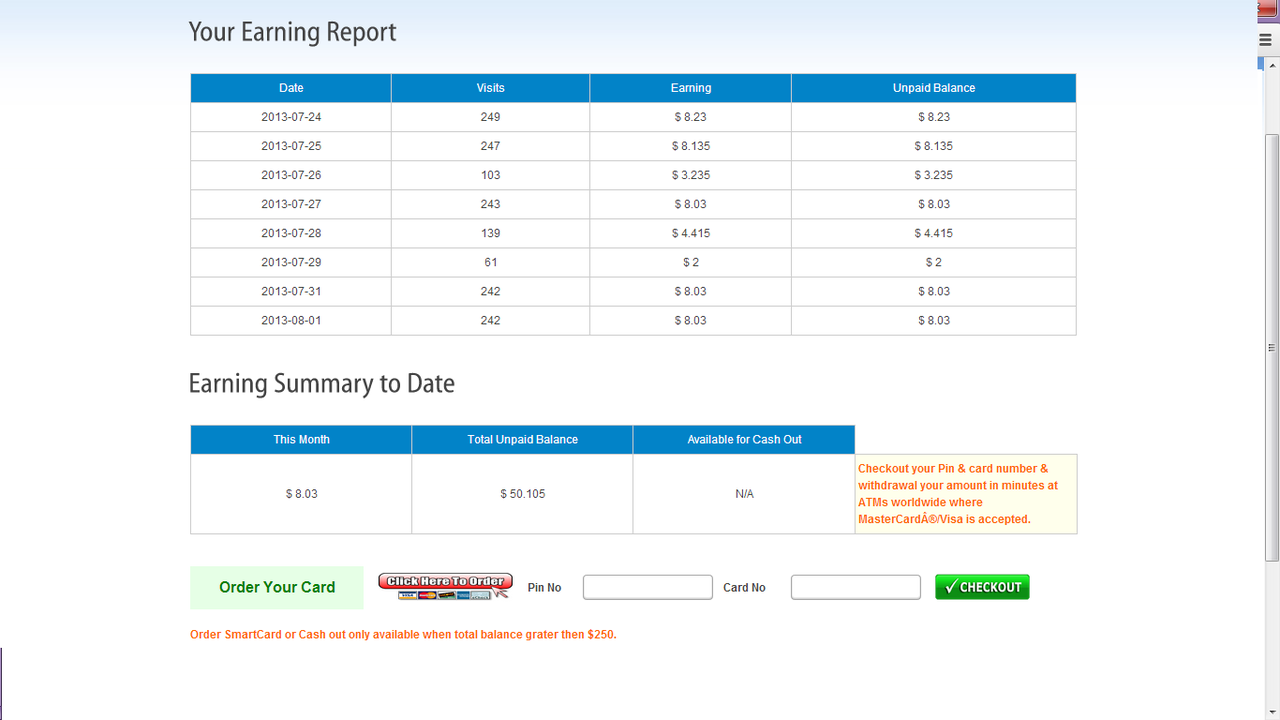Click visits 242 in the 2013-07-31 row

[x=490, y=291]
